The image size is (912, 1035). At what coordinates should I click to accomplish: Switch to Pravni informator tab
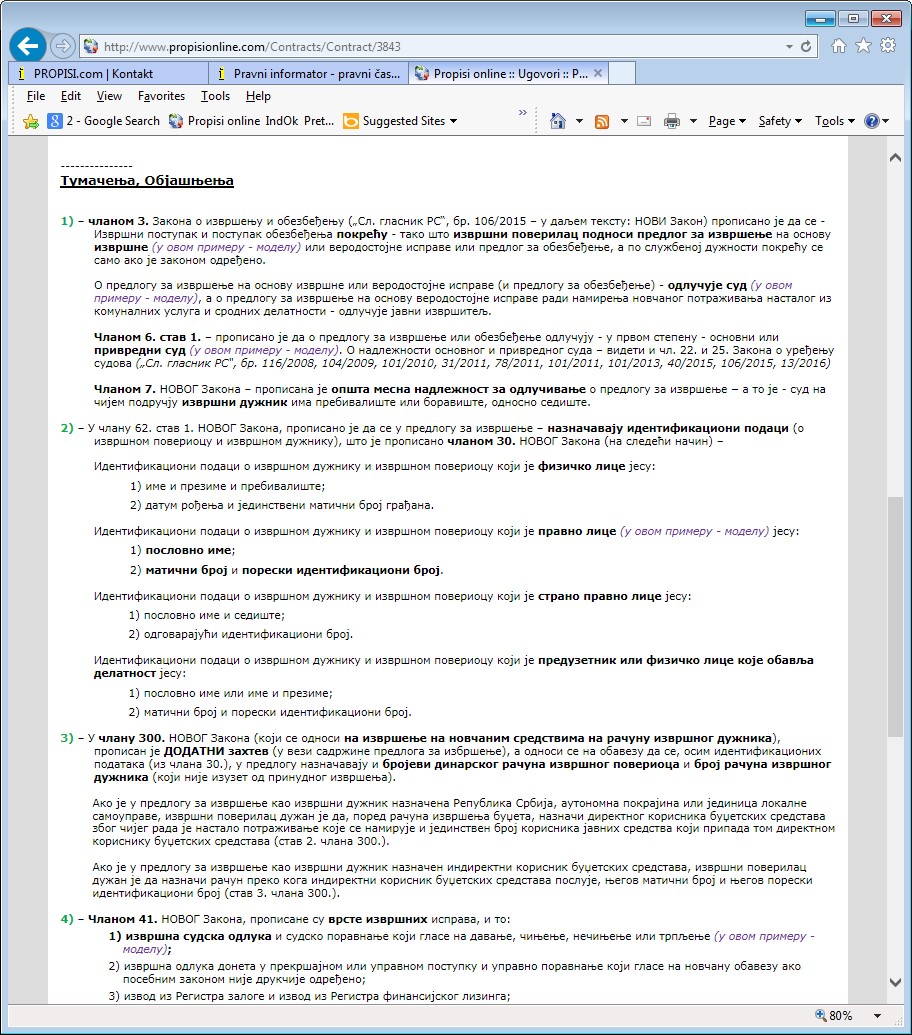click(308, 73)
